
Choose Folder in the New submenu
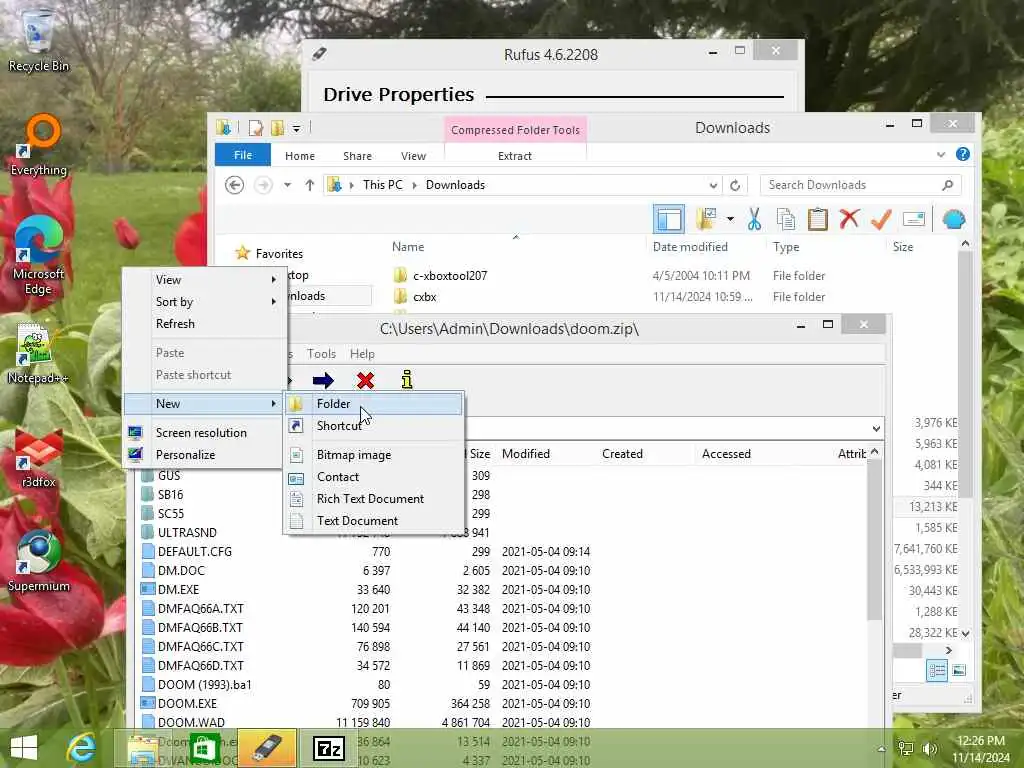pos(373,404)
